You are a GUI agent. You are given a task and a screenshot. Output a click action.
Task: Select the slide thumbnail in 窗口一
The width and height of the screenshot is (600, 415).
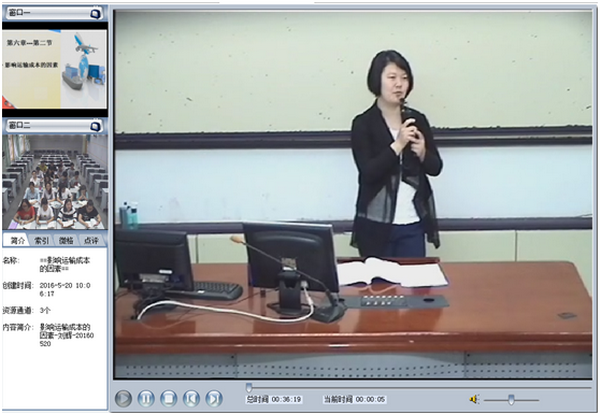pyautogui.click(x=53, y=67)
